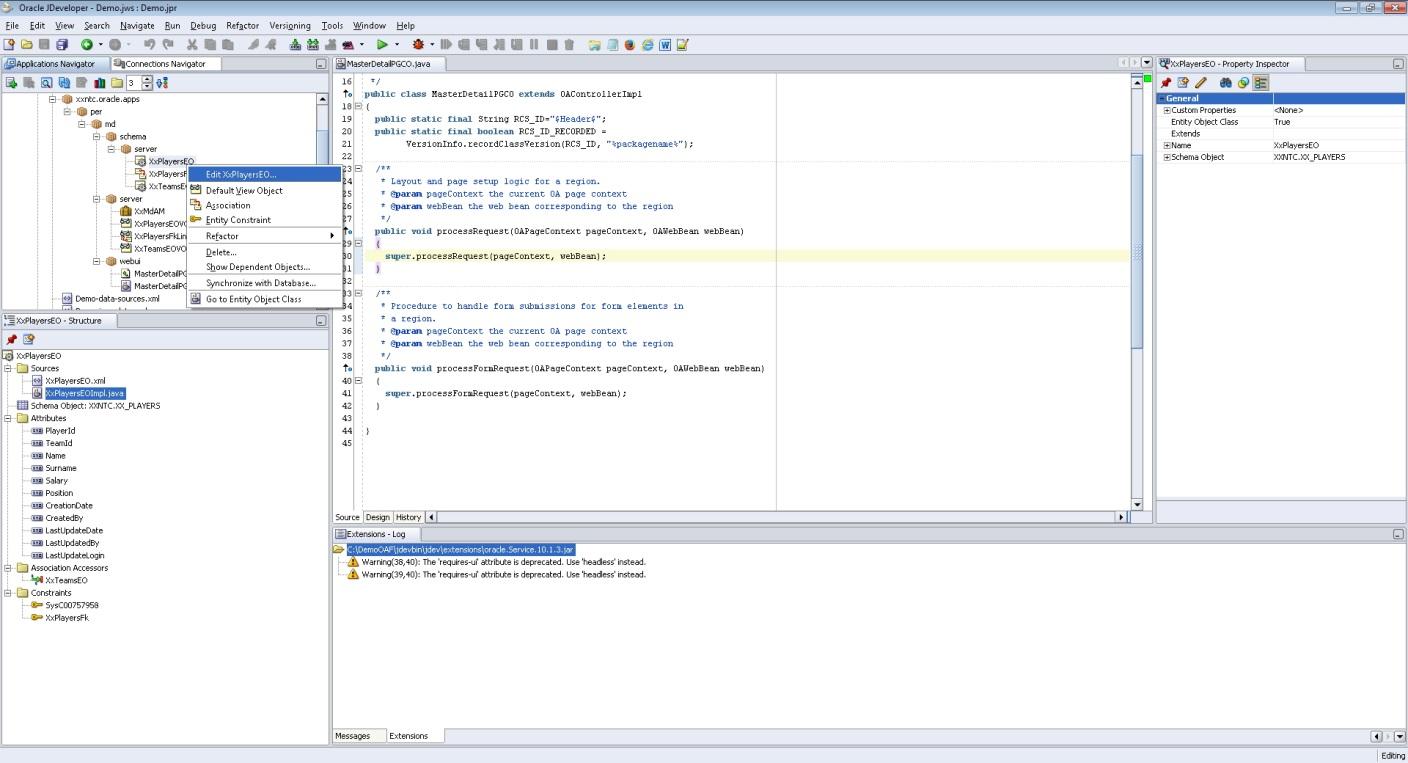Open the File menu

(12, 25)
